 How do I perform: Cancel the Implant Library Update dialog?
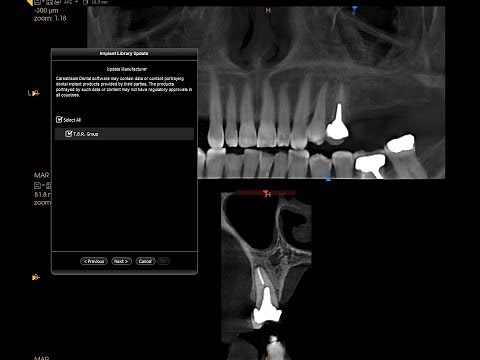145,261
